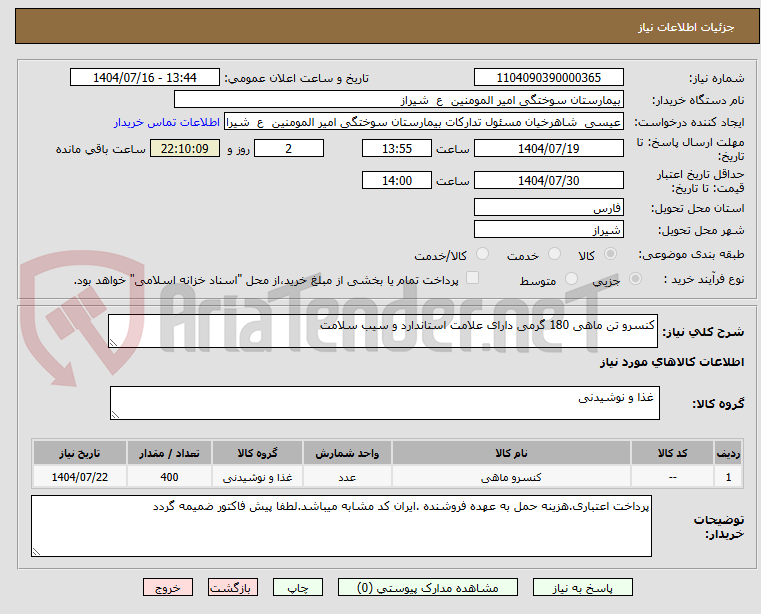Click the need date cell 1404/07/22
761x614 pixels.
[80, 477]
